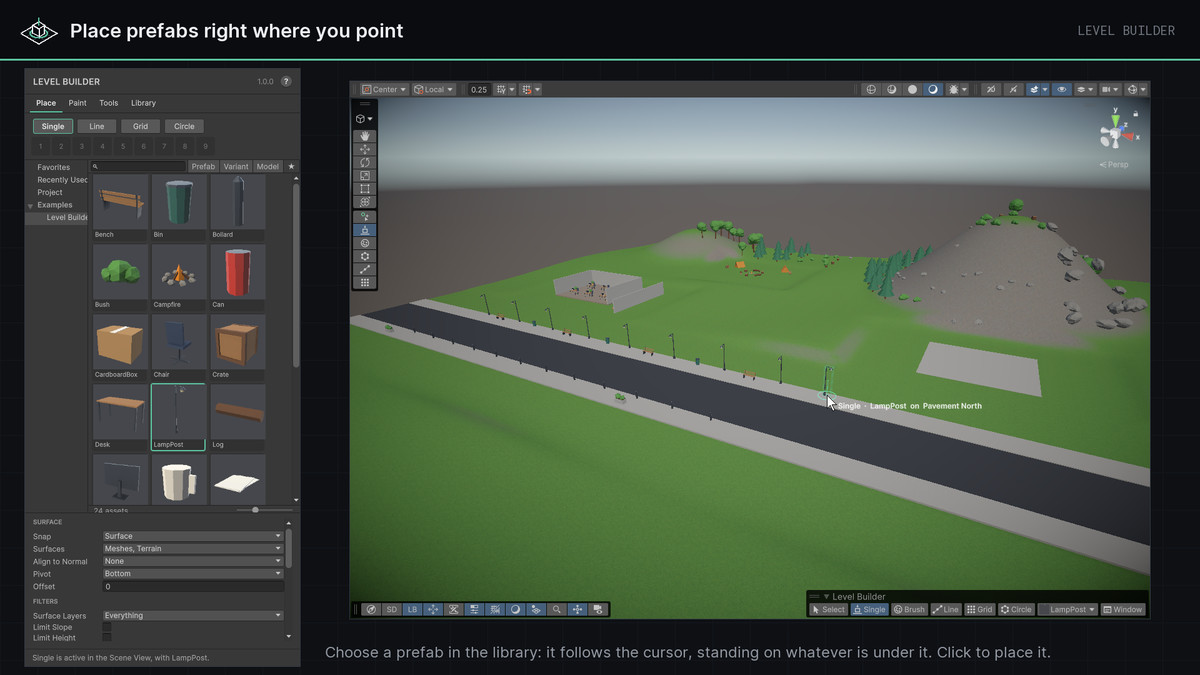The width and height of the screenshot is (1200, 675).
Task: Click the Single tool in the scene overlay
Action: pos(869,609)
